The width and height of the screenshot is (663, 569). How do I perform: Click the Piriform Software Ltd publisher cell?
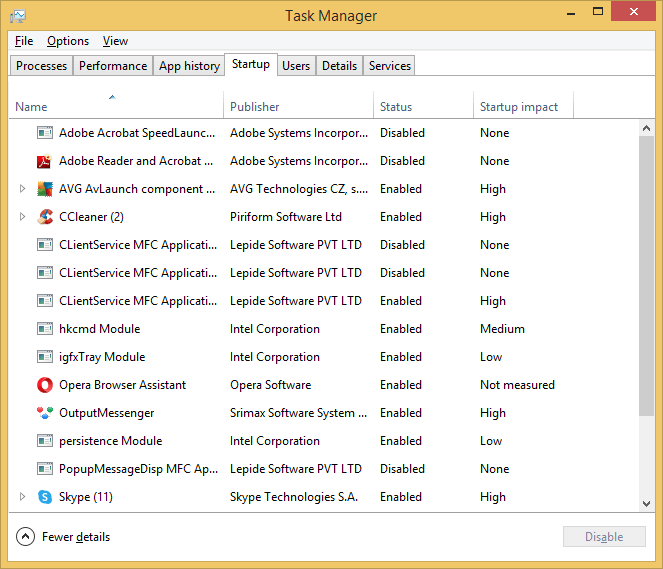point(286,217)
